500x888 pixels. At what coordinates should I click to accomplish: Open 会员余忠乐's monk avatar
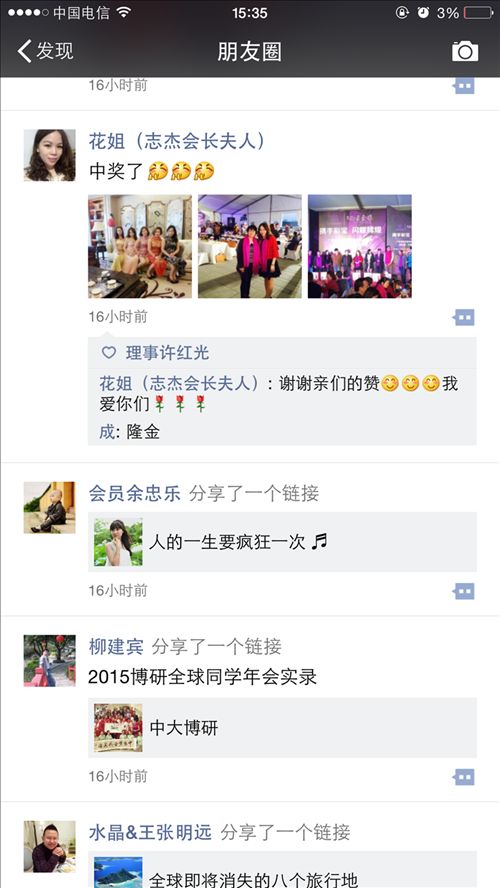[x=49, y=507]
